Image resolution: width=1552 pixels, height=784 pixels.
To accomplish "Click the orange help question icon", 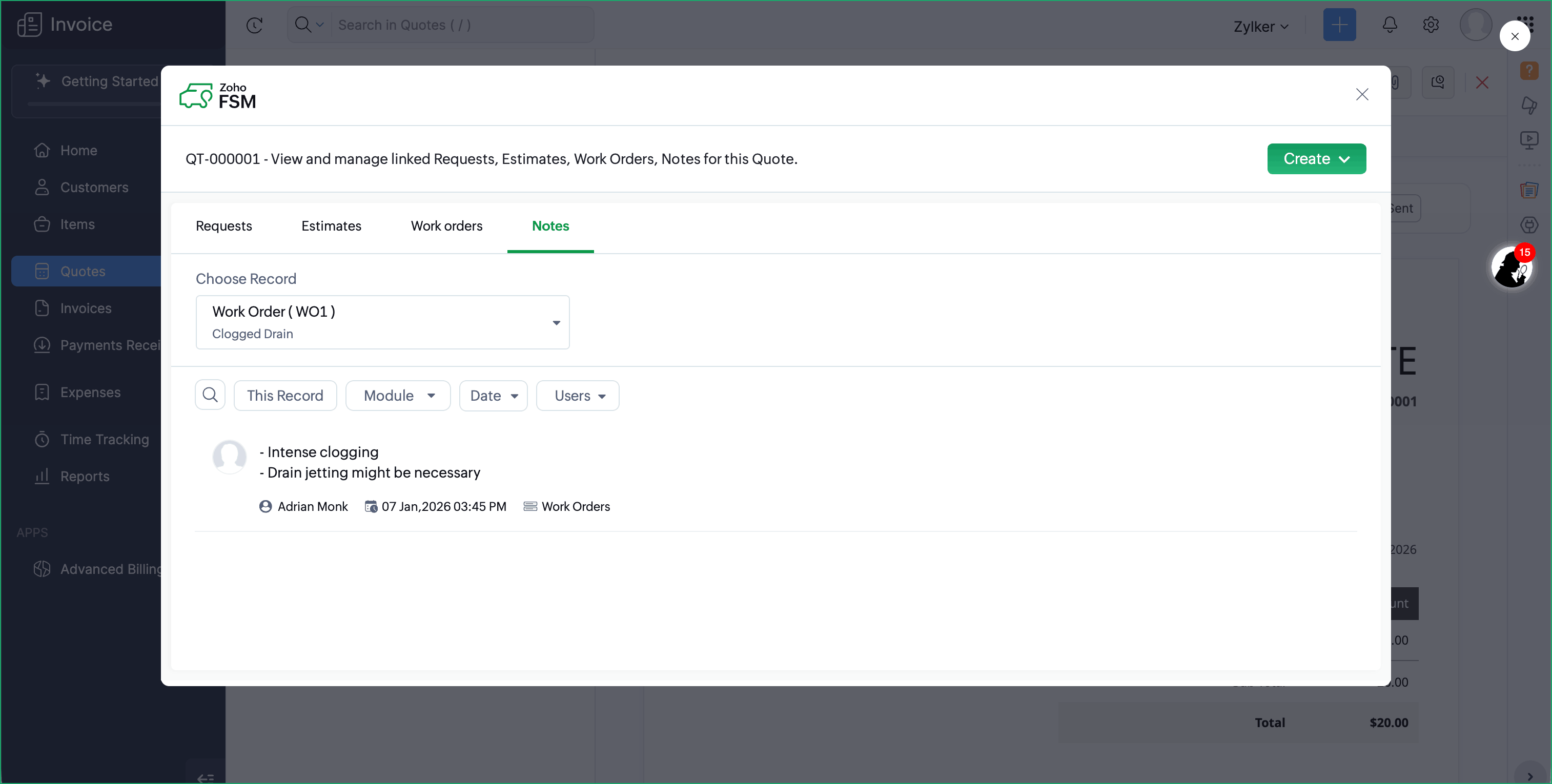I will pos(1529,70).
